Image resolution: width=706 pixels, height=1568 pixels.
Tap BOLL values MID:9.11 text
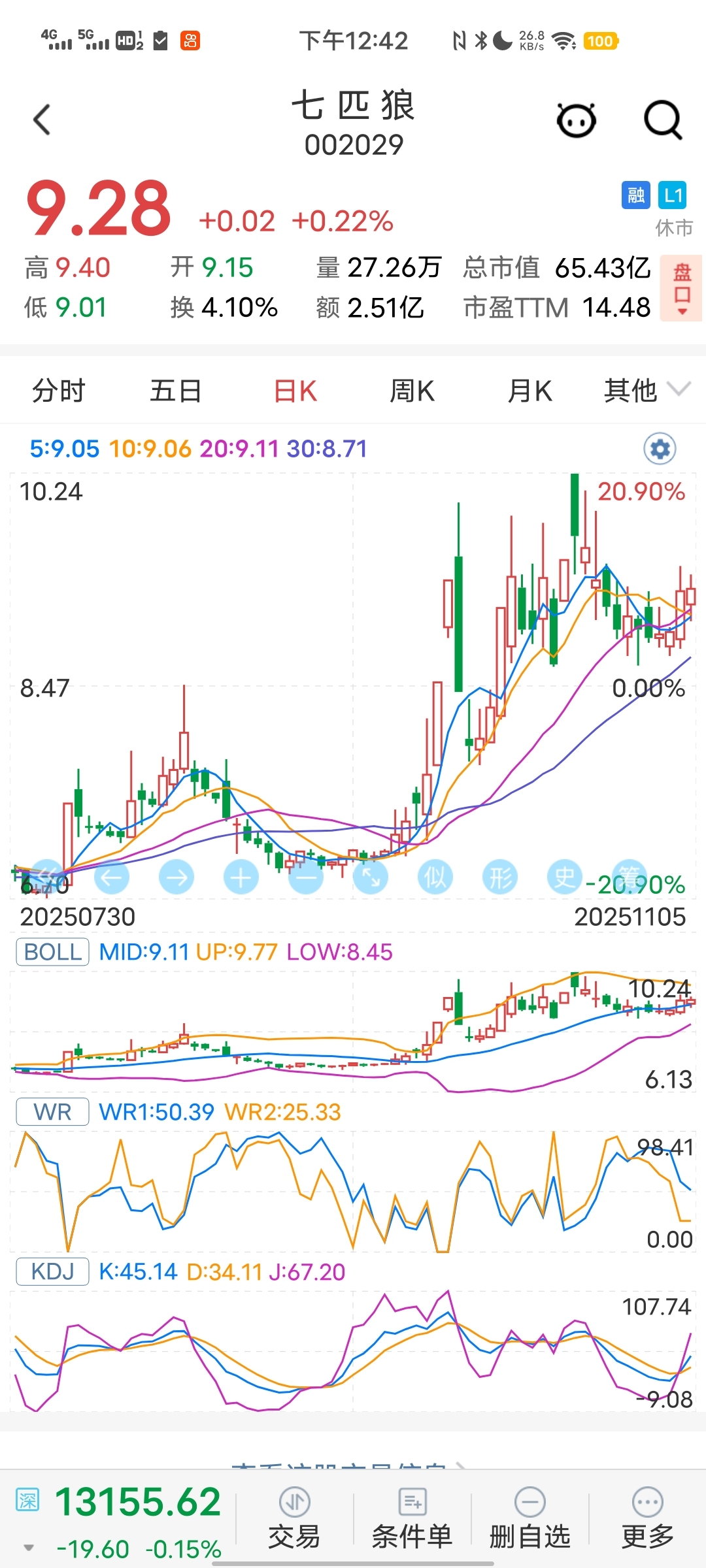[x=144, y=952]
